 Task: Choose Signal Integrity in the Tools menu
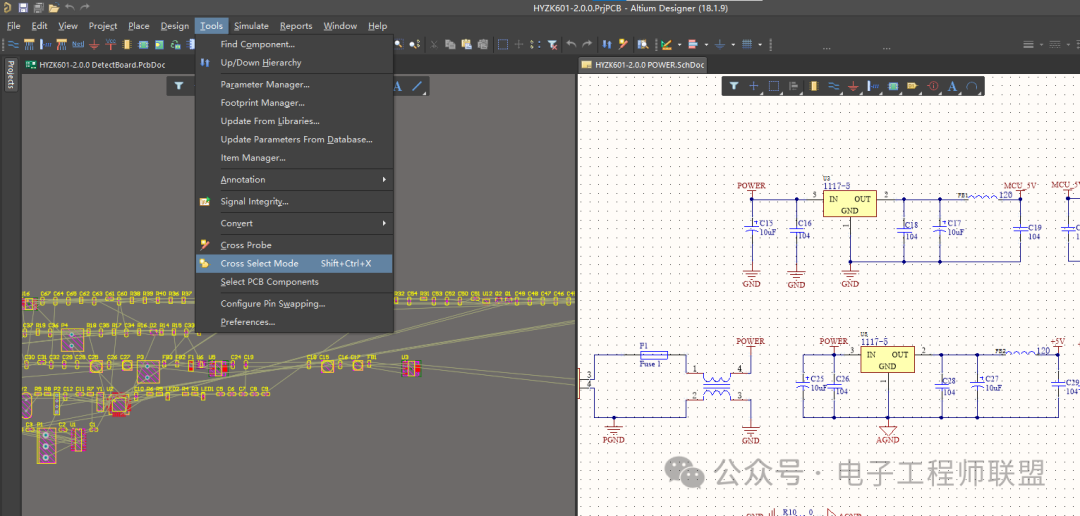click(x=294, y=201)
